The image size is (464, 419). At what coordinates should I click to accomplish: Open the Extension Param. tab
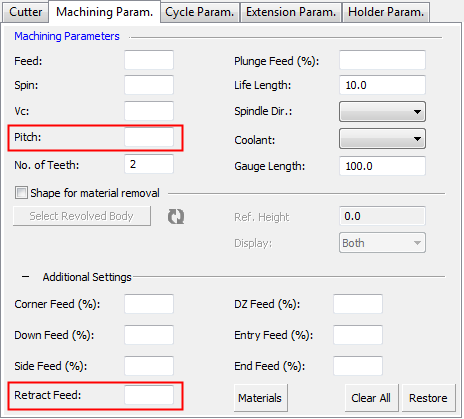(x=291, y=12)
